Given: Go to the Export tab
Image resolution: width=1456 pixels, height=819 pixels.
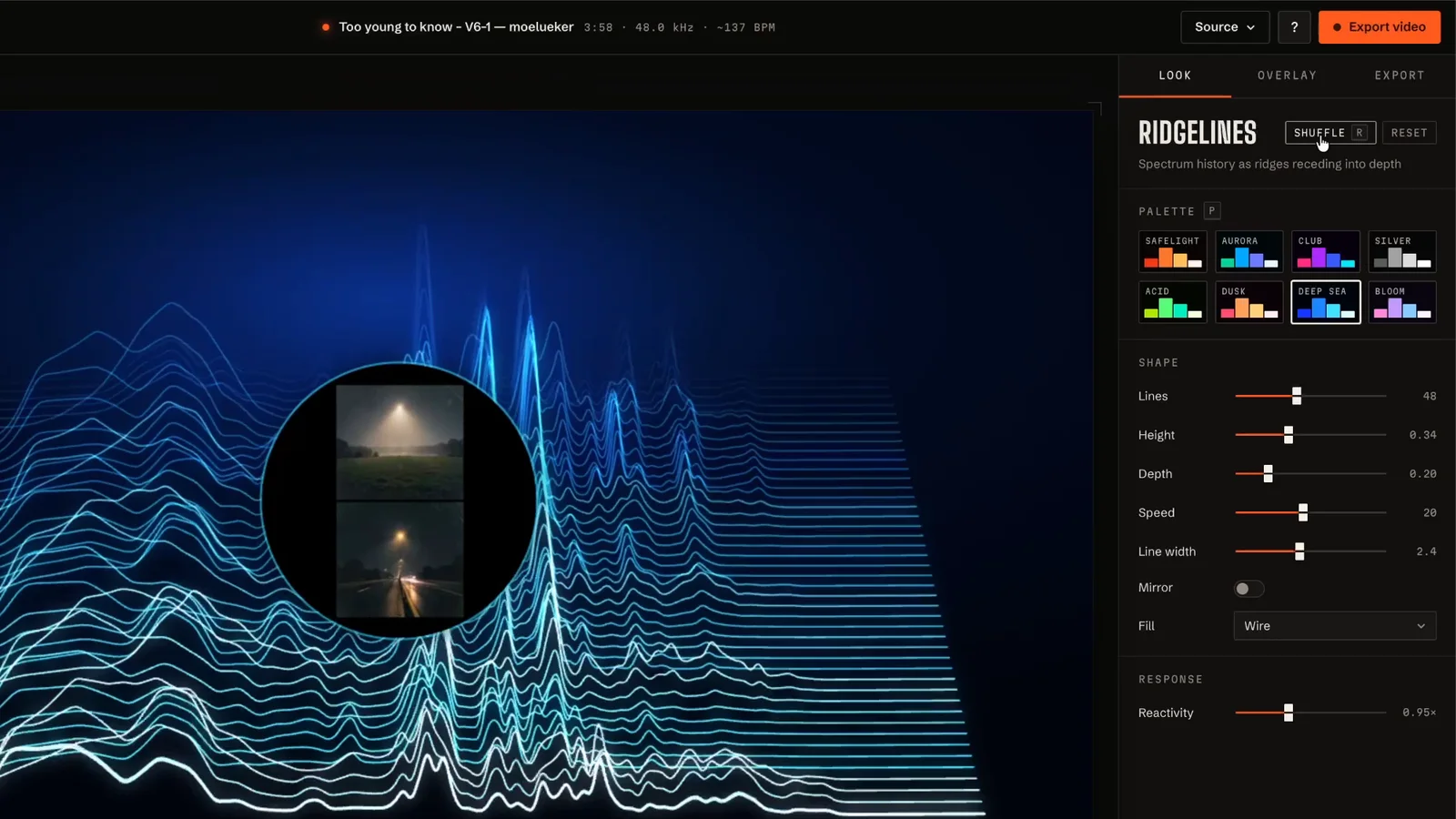Looking at the screenshot, I should 1400,76.
